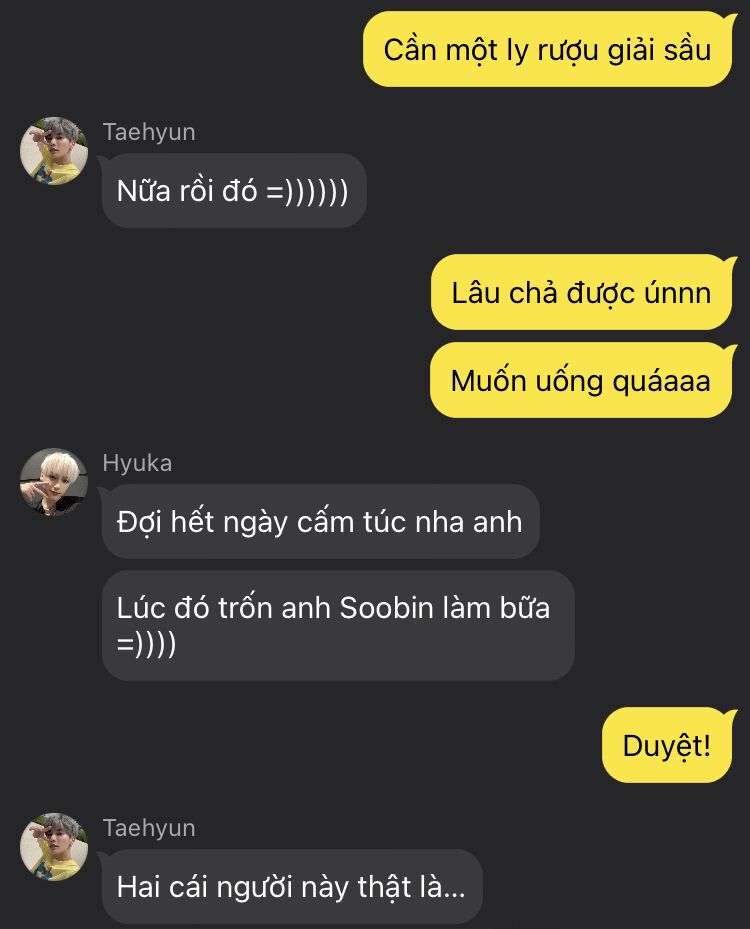The image size is (750, 929).
Task: Tap the 'Duyệt!' yellow message bubble
Action: (x=668, y=745)
